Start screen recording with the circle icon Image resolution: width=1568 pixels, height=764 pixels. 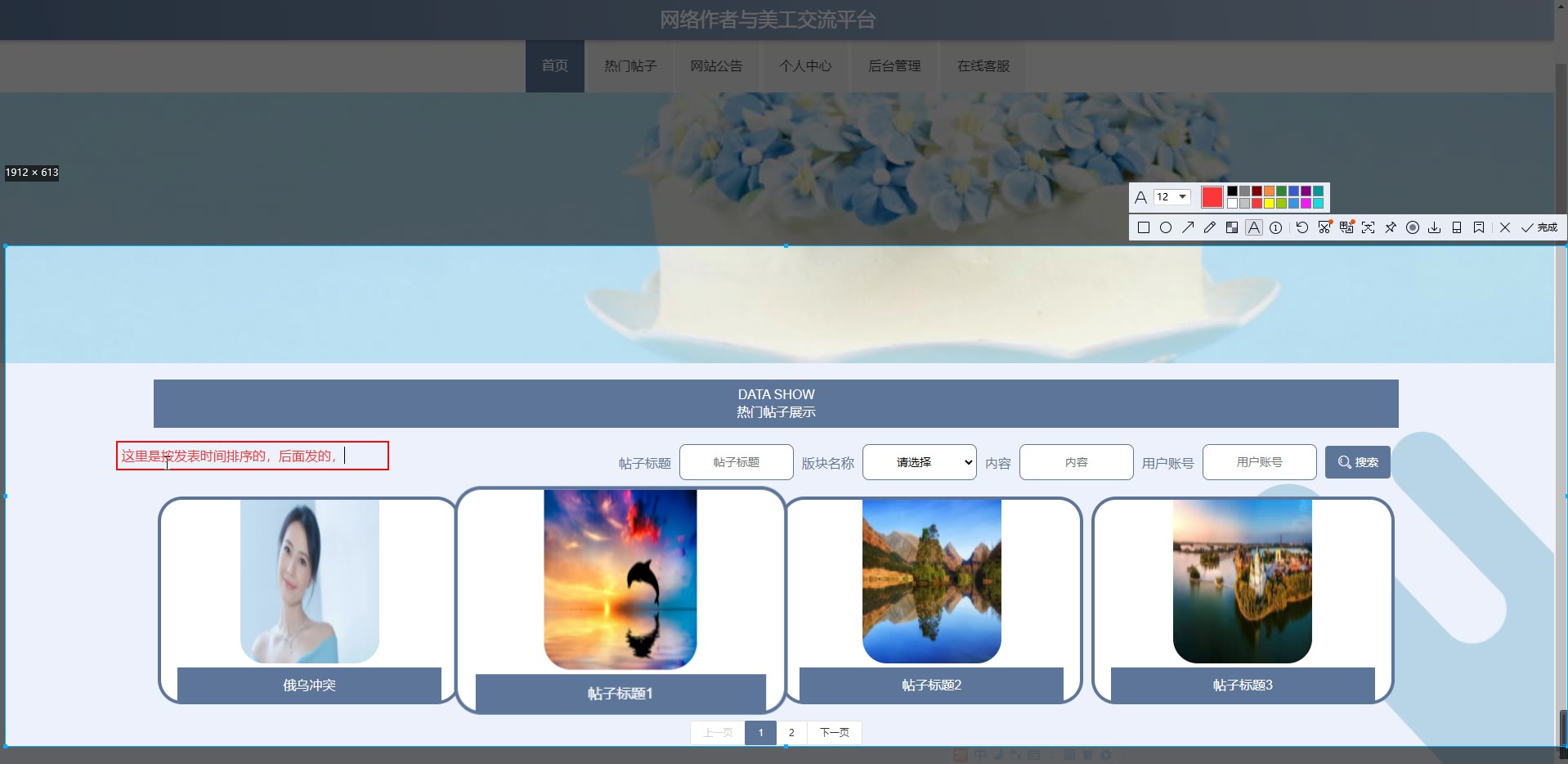point(1413,227)
